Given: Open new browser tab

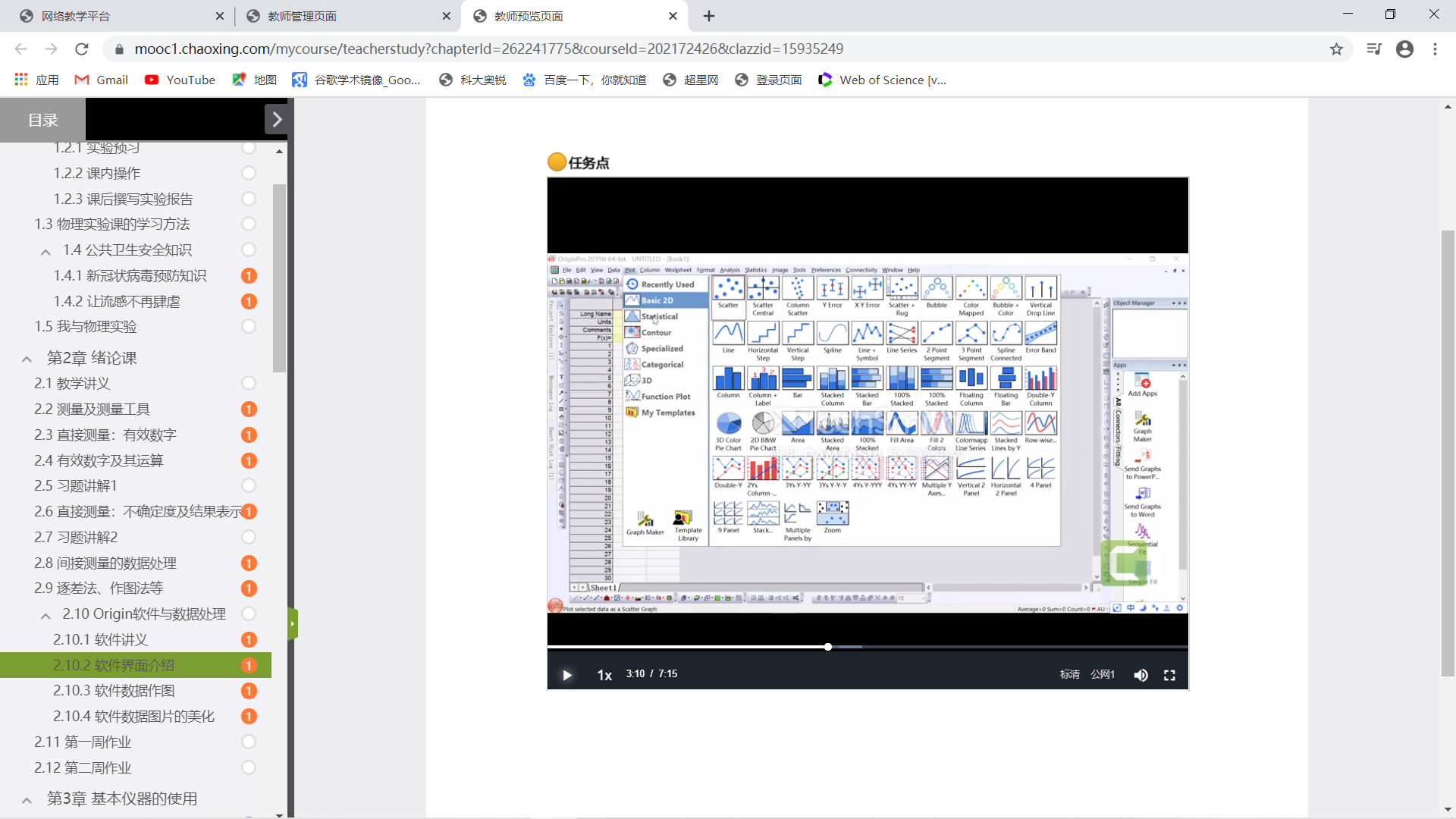Looking at the screenshot, I should (x=709, y=16).
